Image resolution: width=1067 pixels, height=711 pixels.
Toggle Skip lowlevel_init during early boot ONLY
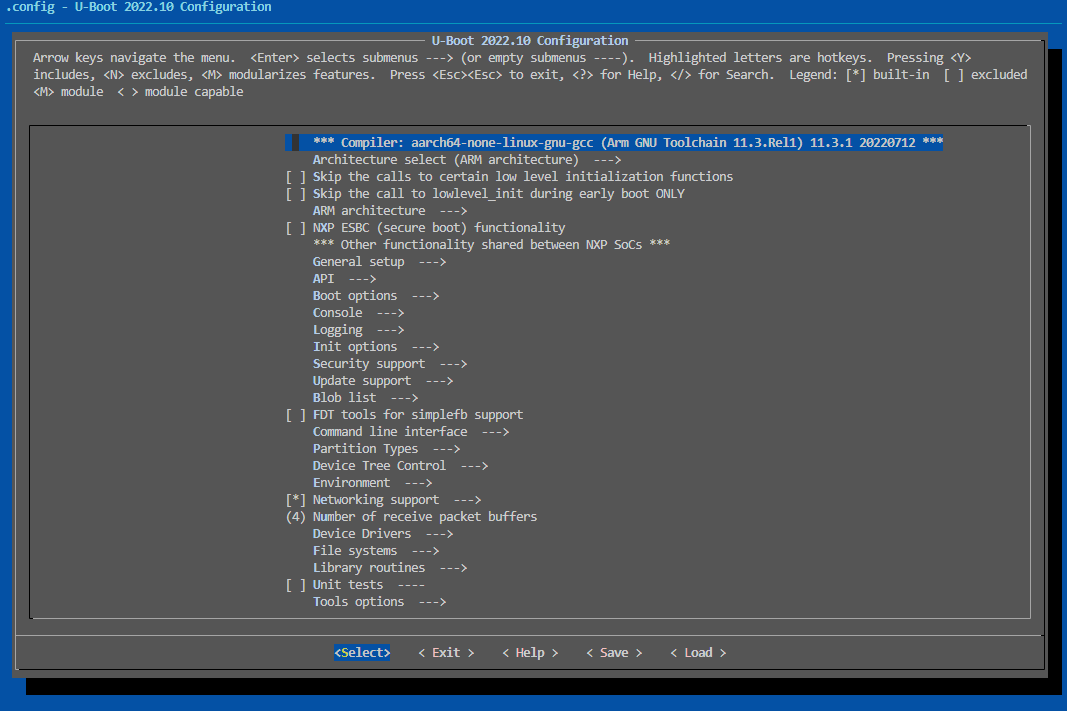(485, 194)
